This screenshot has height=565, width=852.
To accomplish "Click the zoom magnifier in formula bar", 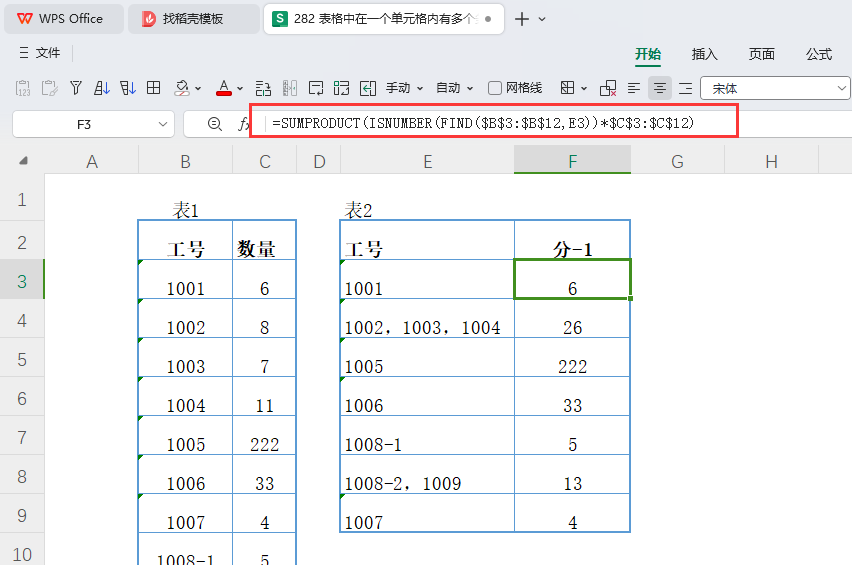I will [215, 124].
